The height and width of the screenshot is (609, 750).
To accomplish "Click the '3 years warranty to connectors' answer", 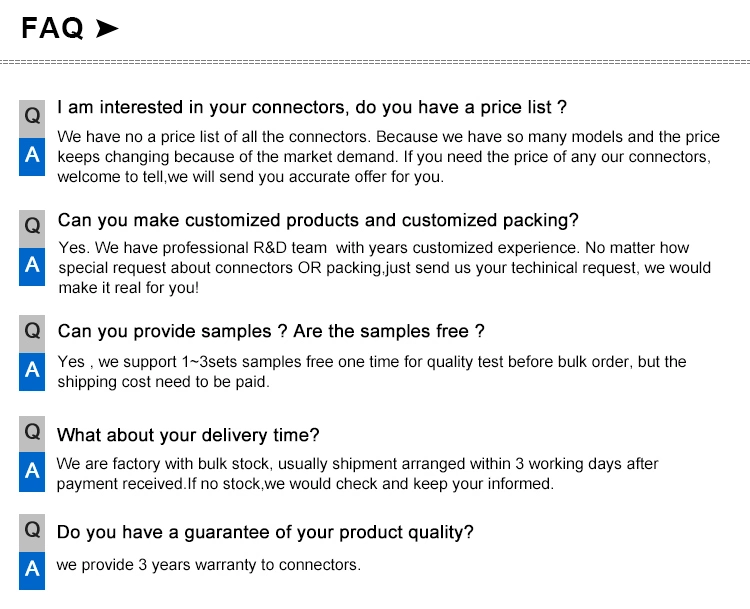I will (x=209, y=565).
